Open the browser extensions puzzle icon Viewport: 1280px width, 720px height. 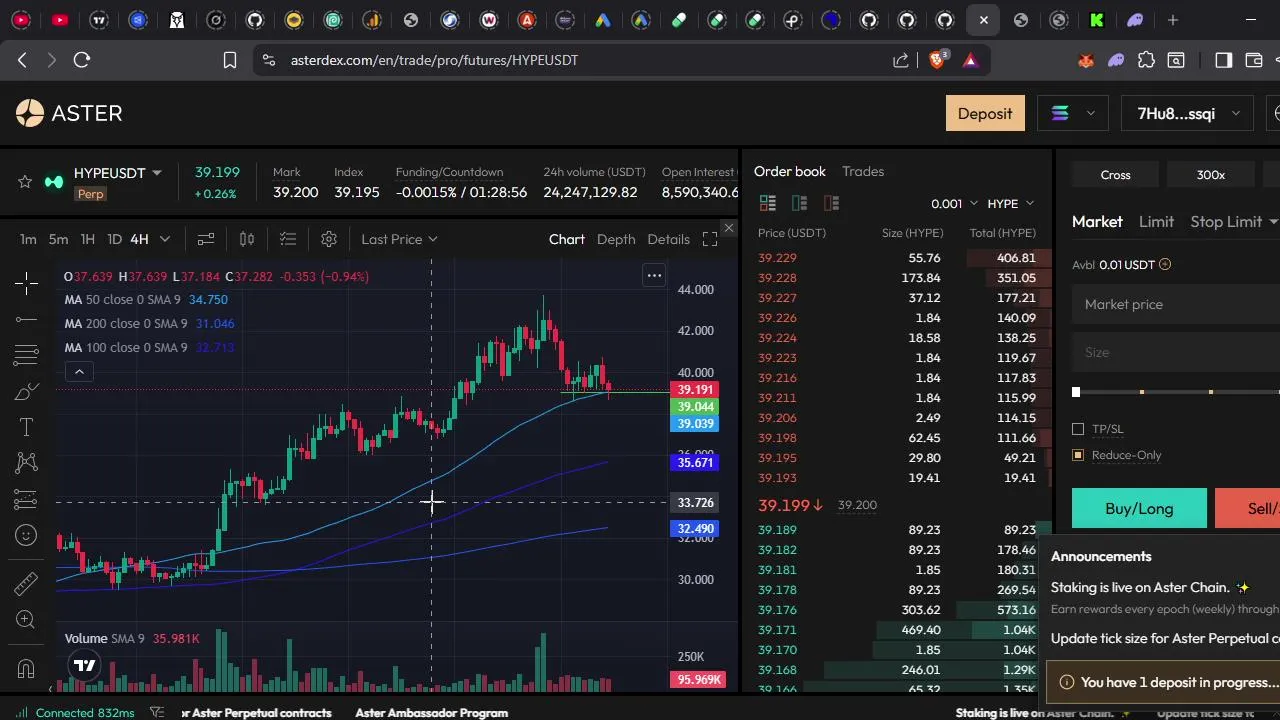coord(1147,60)
